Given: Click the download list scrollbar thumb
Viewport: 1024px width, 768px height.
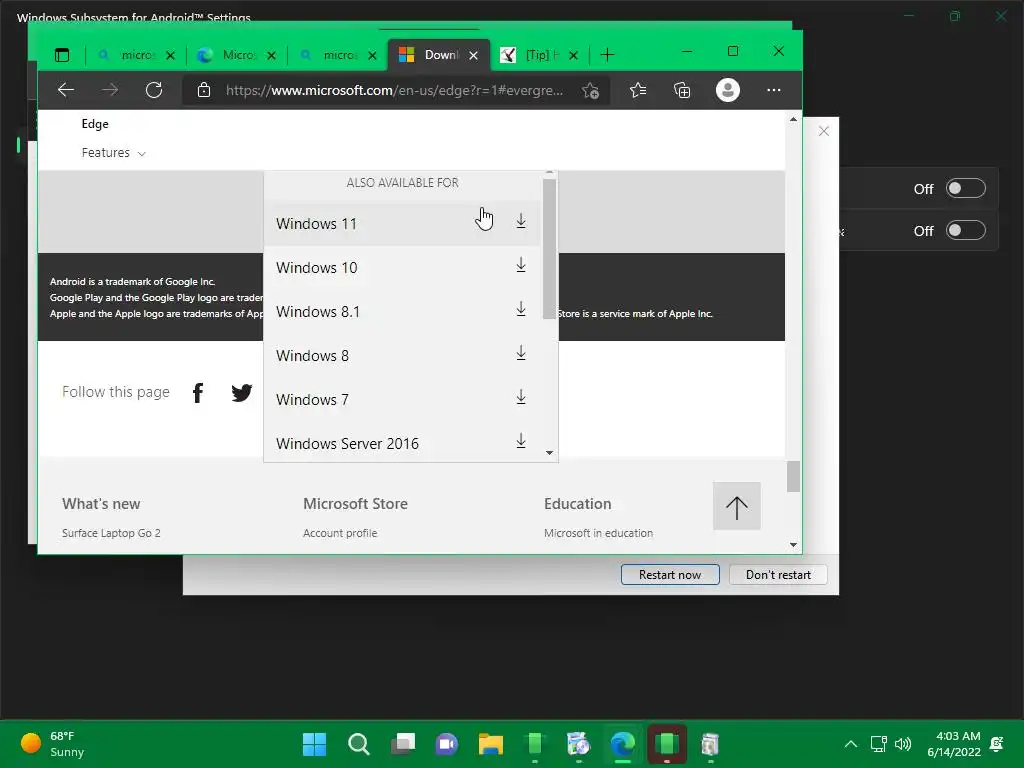Looking at the screenshot, I should (x=549, y=249).
